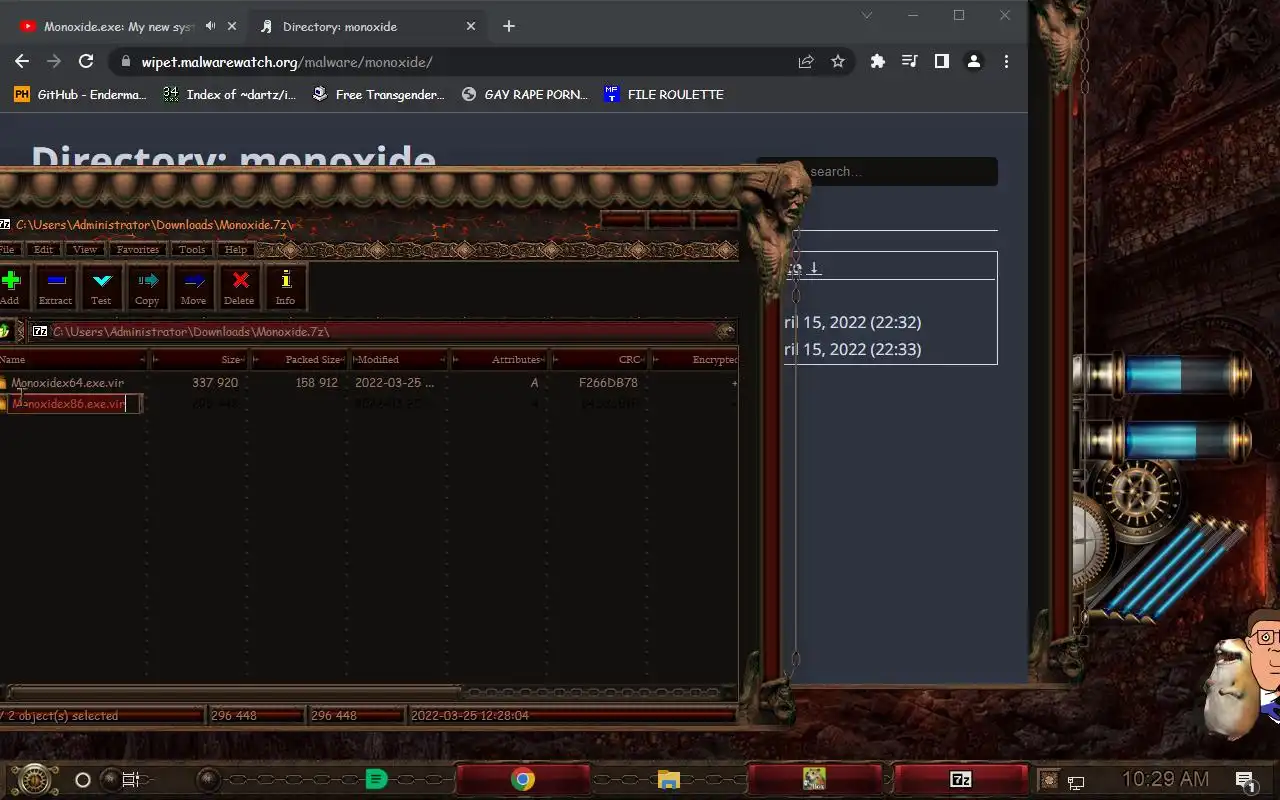
Task: Sort by the Name column header
Action: [x=72, y=359]
